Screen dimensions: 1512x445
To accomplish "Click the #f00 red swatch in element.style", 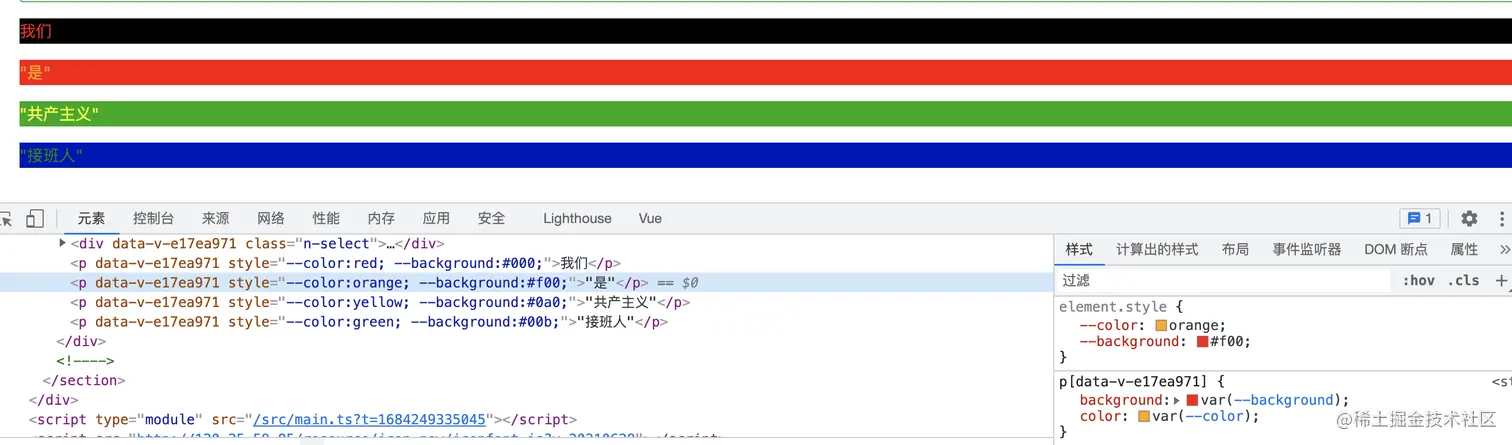I will 1203,341.
